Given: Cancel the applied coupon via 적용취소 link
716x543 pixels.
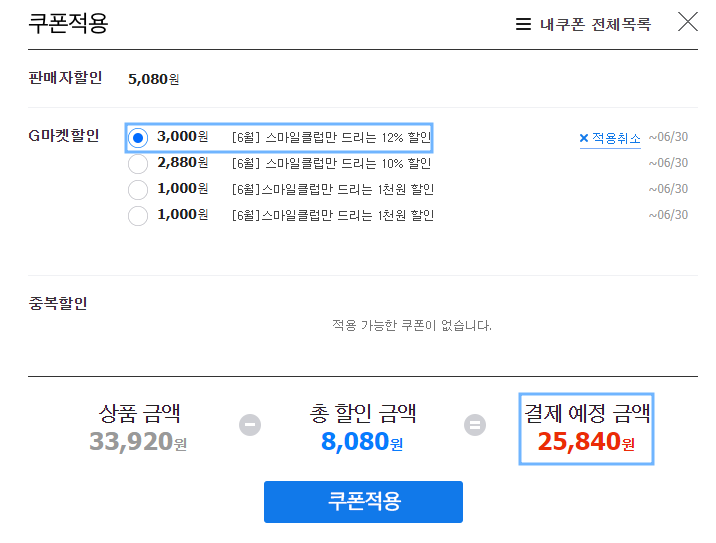Looking at the screenshot, I should pyautogui.click(x=616, y=138).
